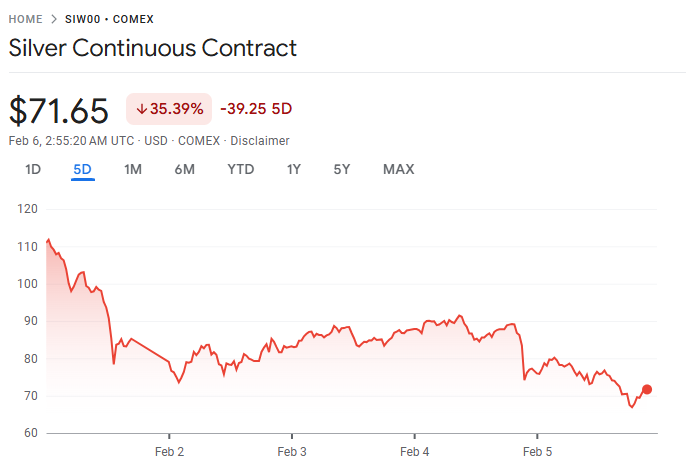Click the HOME breadcrumb link
The image size is (686, 472).
pos(26,19)
